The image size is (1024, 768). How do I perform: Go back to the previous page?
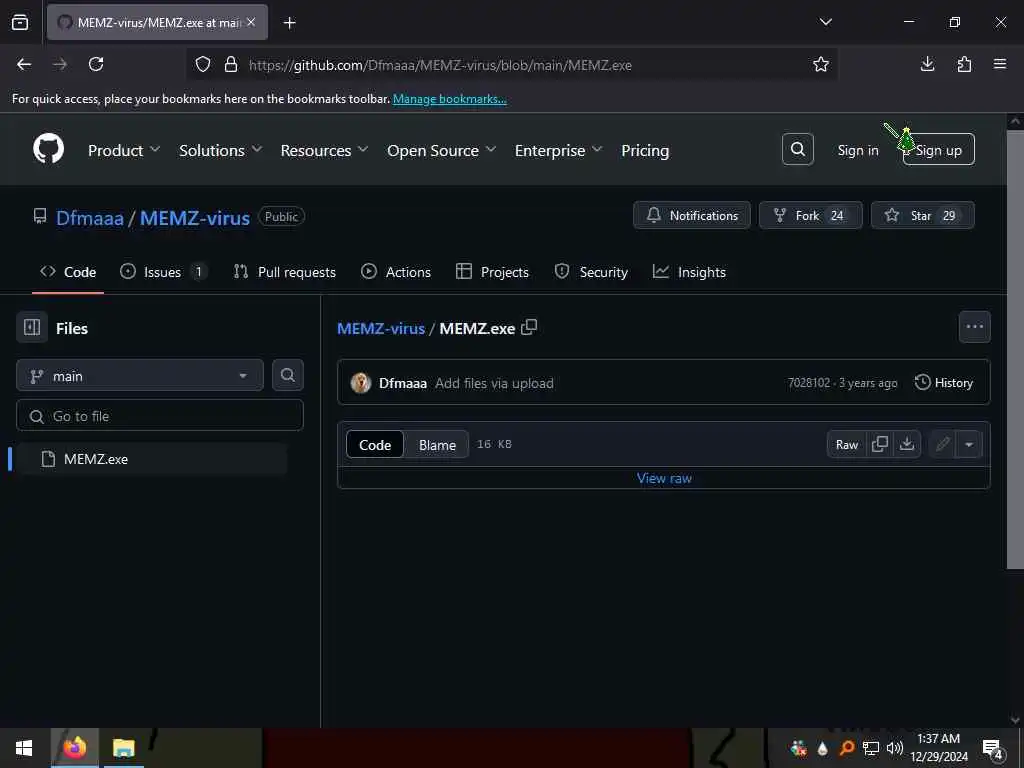(24, 64)
